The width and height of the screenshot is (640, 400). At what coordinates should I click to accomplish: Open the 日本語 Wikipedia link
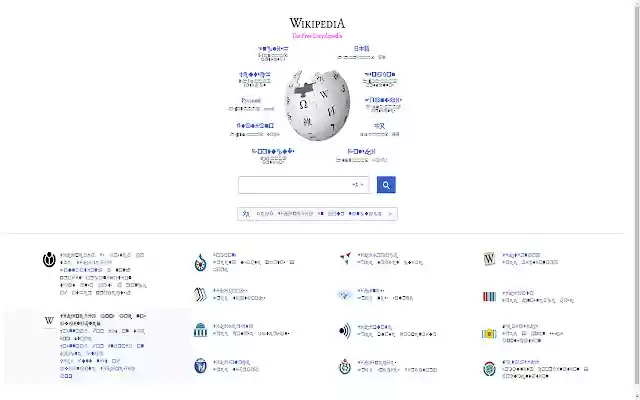(361, 49)
